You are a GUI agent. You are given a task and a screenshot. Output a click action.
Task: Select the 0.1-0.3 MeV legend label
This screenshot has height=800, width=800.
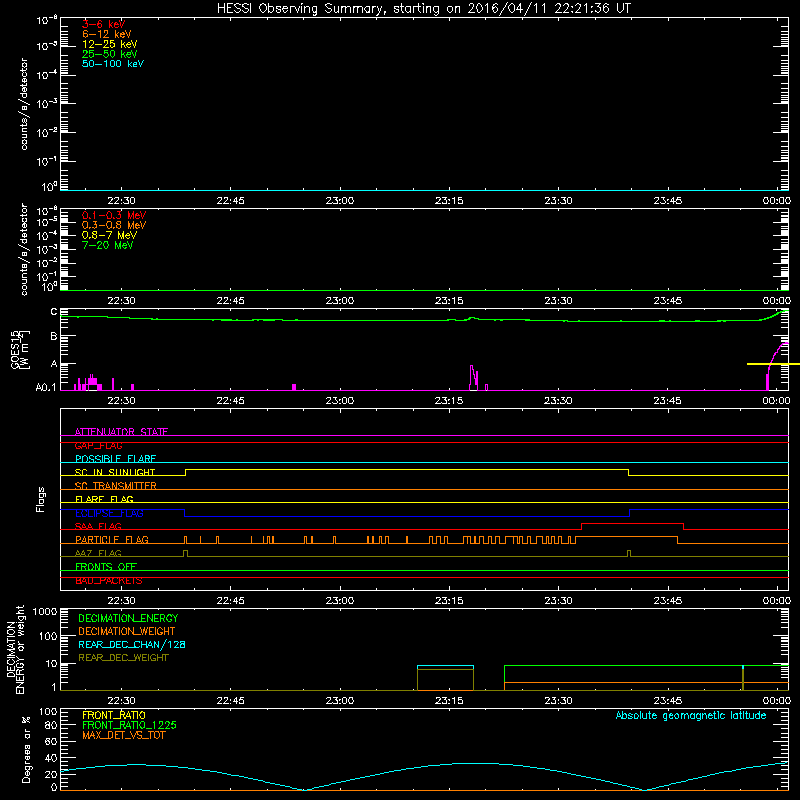[x=114, y=215]
